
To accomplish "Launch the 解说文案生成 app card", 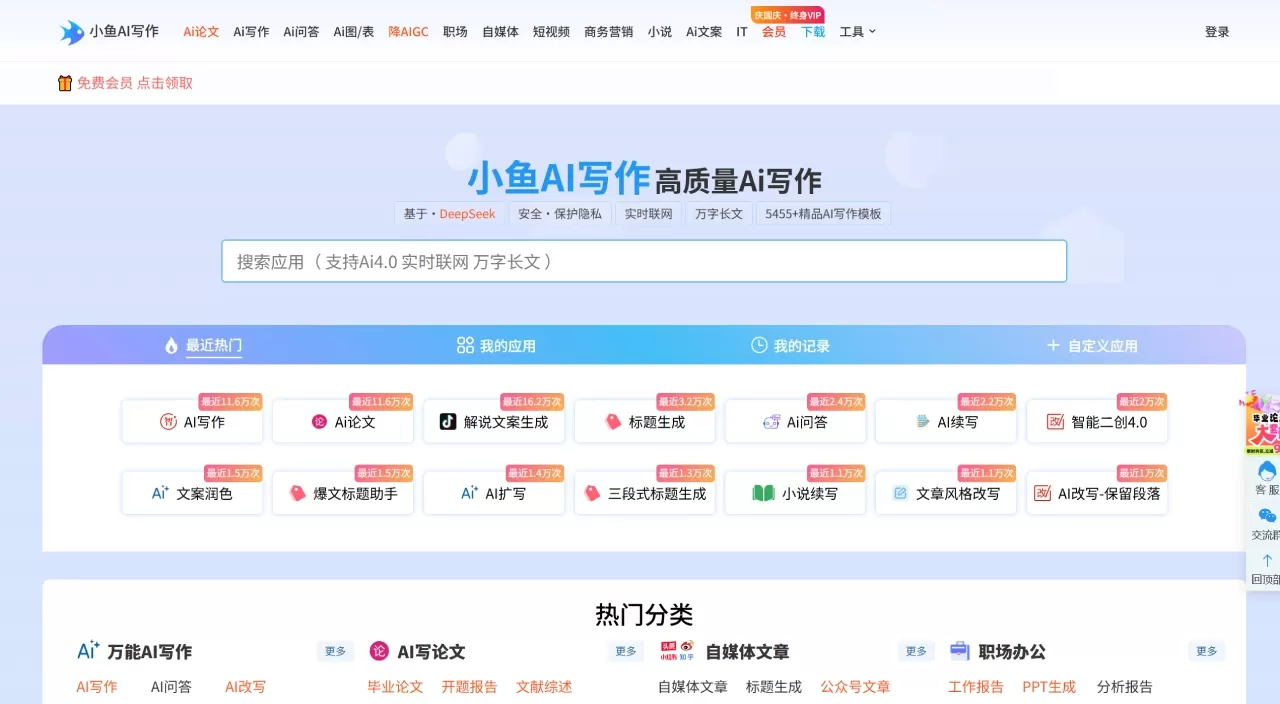I will (494, 422).
